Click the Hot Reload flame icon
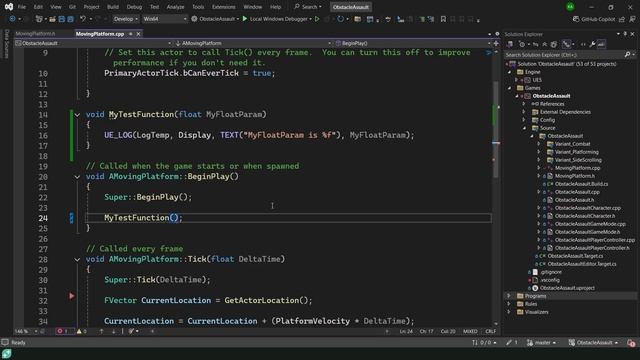640x360 pixels. pos(328,19)
